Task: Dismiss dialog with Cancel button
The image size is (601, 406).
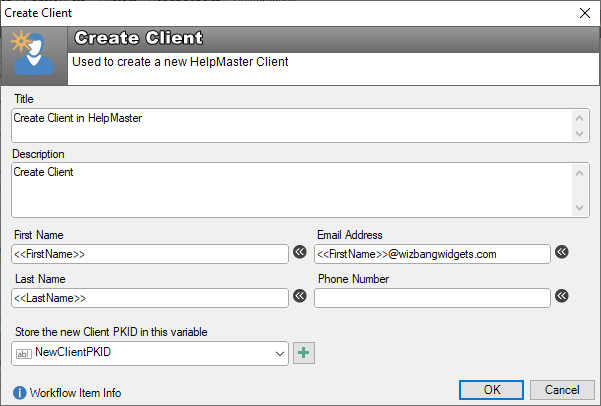Action: click(x=562, y=390)
